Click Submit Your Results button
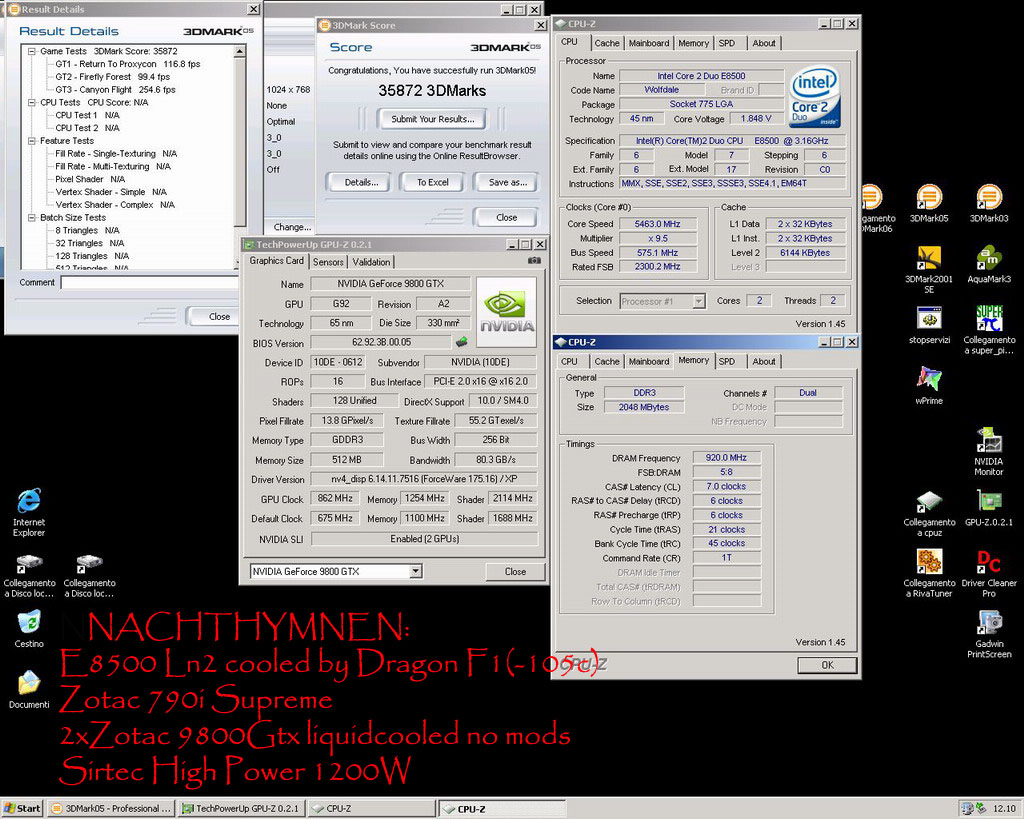Screen dimensions: 1024x819 coord(432,119)
